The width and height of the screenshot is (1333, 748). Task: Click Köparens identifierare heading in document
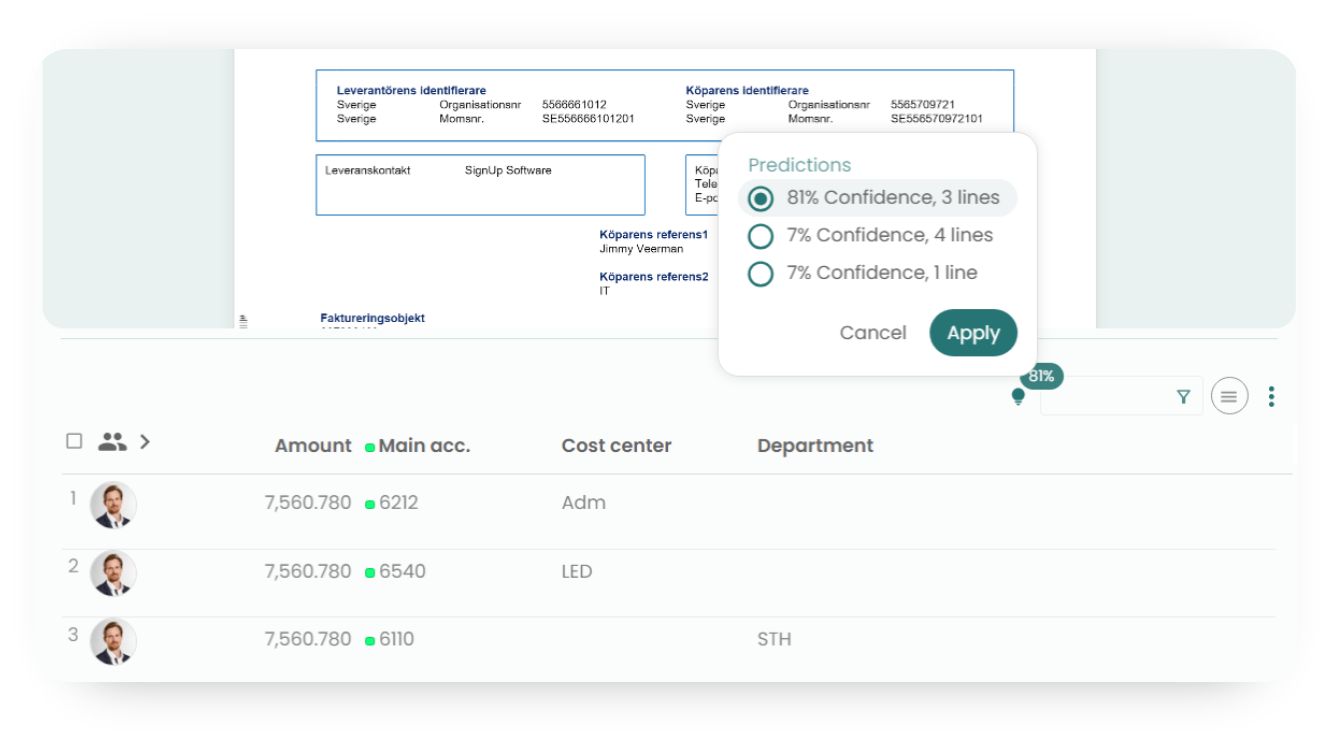tap(747, 91)
